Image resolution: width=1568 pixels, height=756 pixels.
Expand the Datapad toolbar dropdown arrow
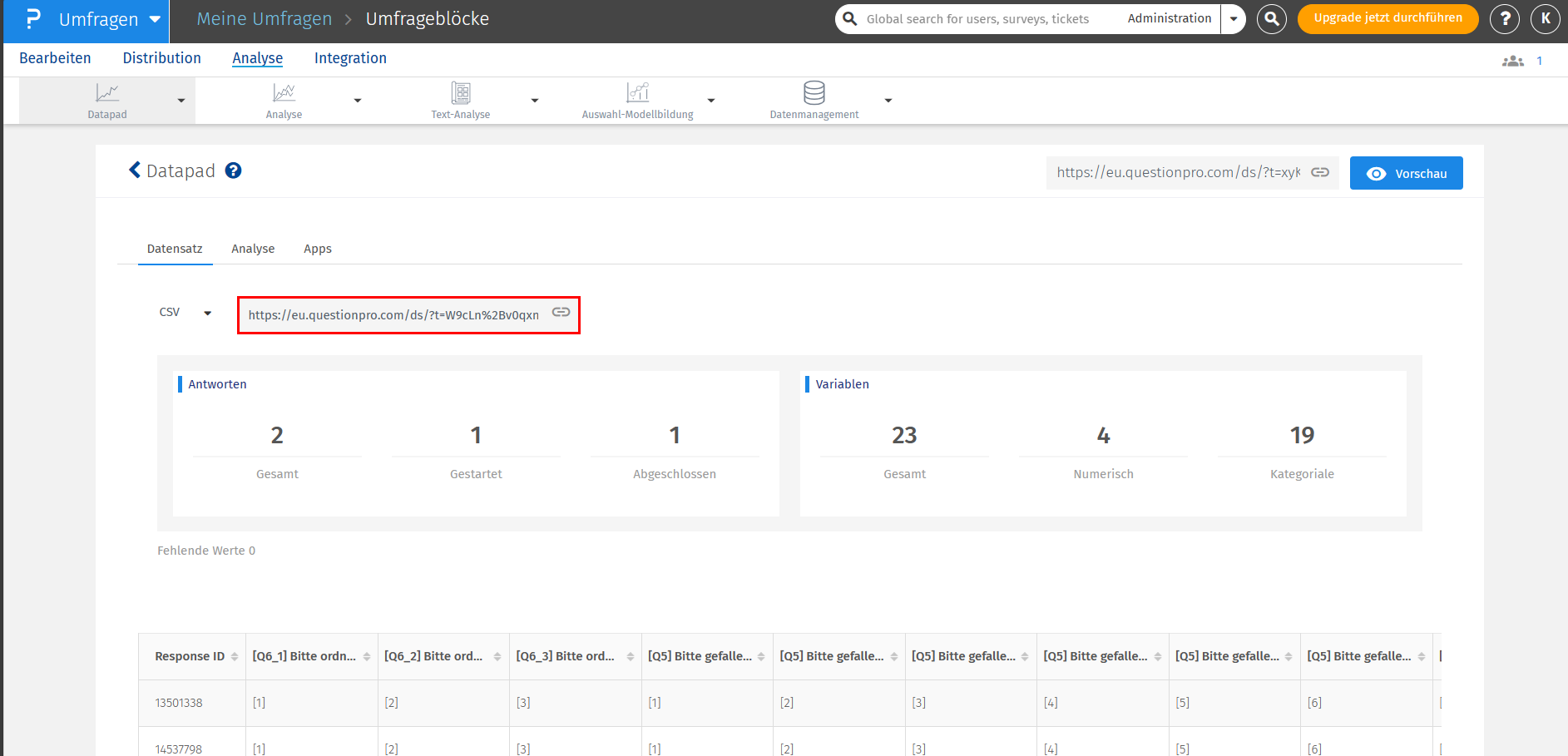(x=181, y=101)
